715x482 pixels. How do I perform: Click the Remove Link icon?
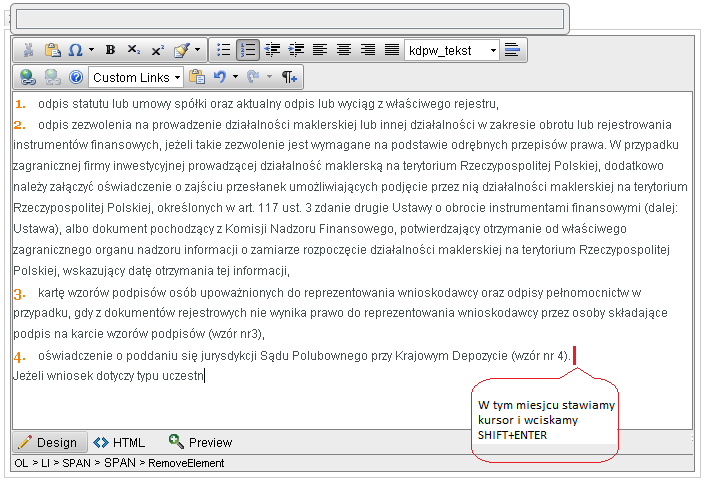[52, 77]
